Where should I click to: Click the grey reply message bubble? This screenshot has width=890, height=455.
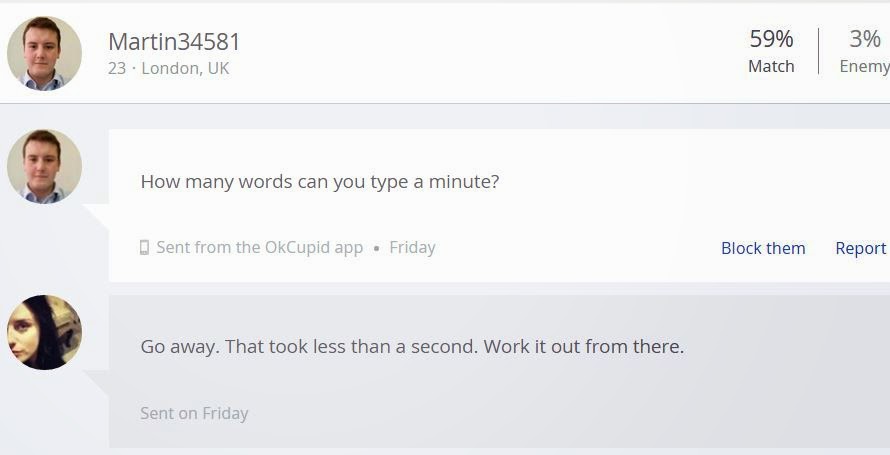tap(499, 371)
